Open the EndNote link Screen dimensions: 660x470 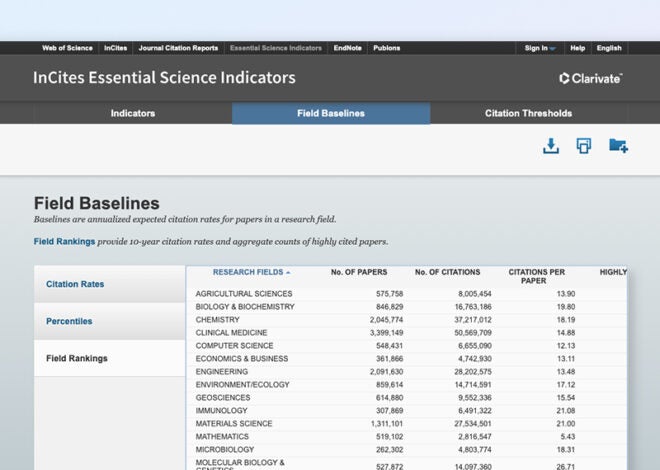pos(348,48)
